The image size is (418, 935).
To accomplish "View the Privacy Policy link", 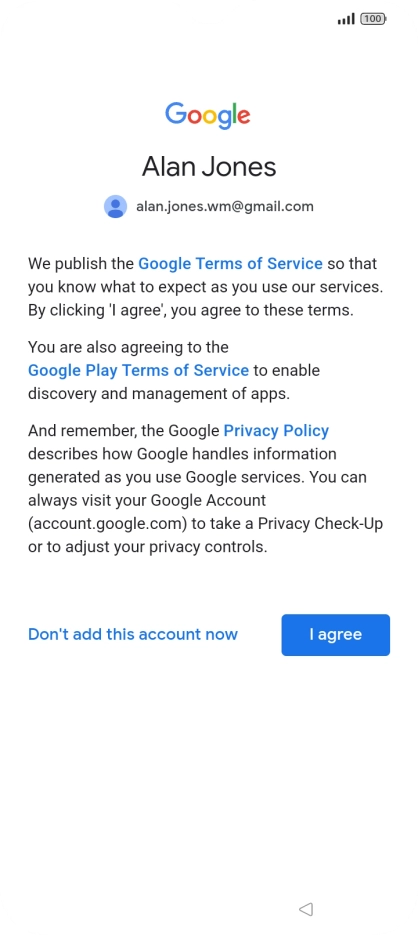I will [276, 431].
